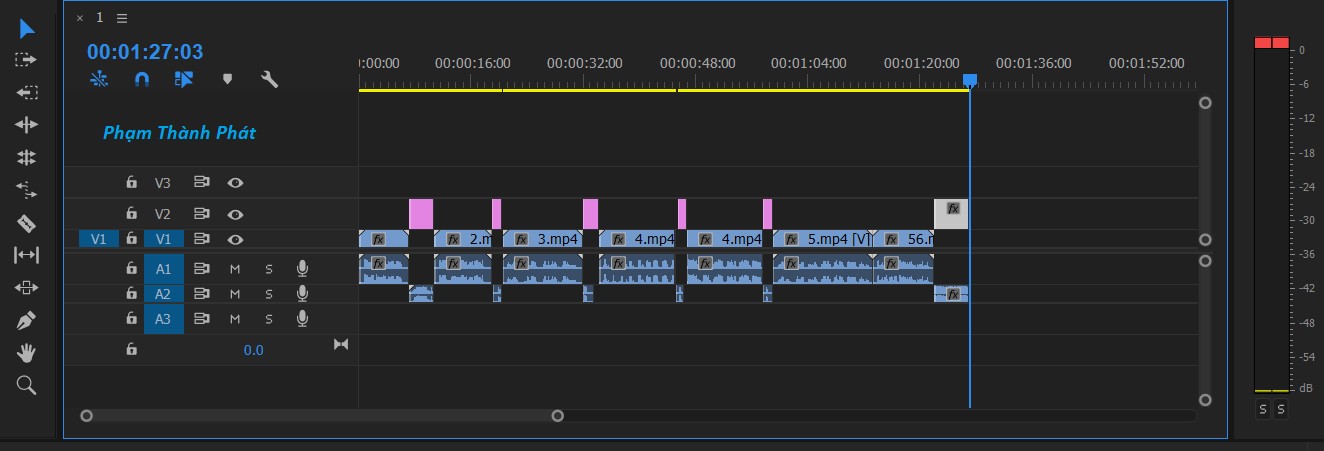The width and height of the screenshot is (1324, 451).
Task: Click V1 source patching indicator
Action: click(99, 239)
